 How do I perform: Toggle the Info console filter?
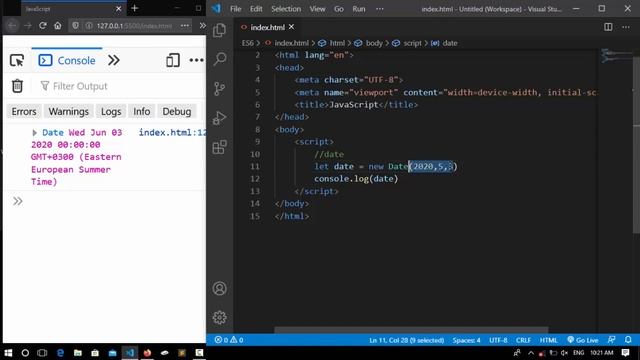tap(142, 111)
